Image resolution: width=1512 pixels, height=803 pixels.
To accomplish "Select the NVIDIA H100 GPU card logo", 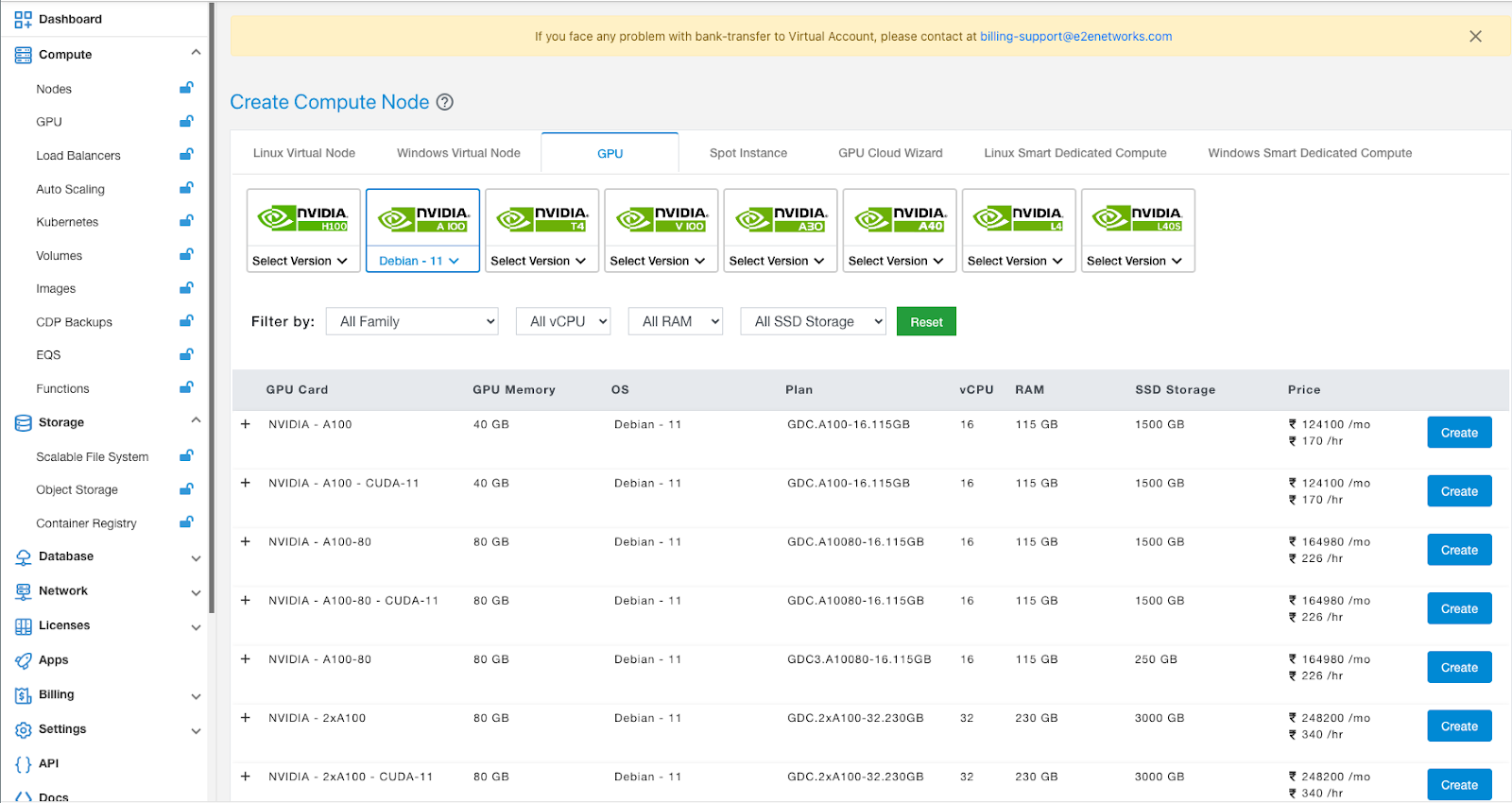I will [x=303, y=219].
